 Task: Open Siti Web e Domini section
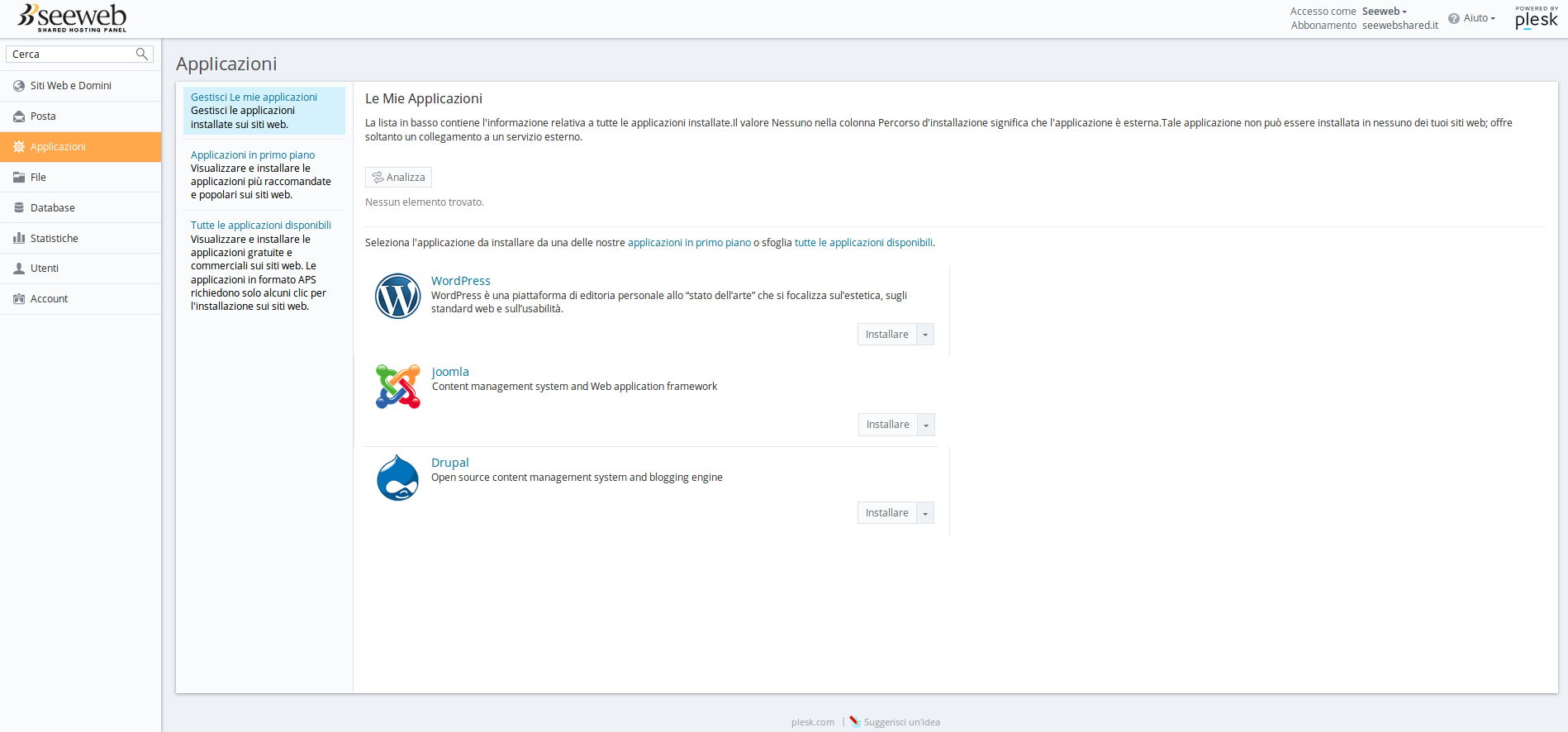point(81,86)
